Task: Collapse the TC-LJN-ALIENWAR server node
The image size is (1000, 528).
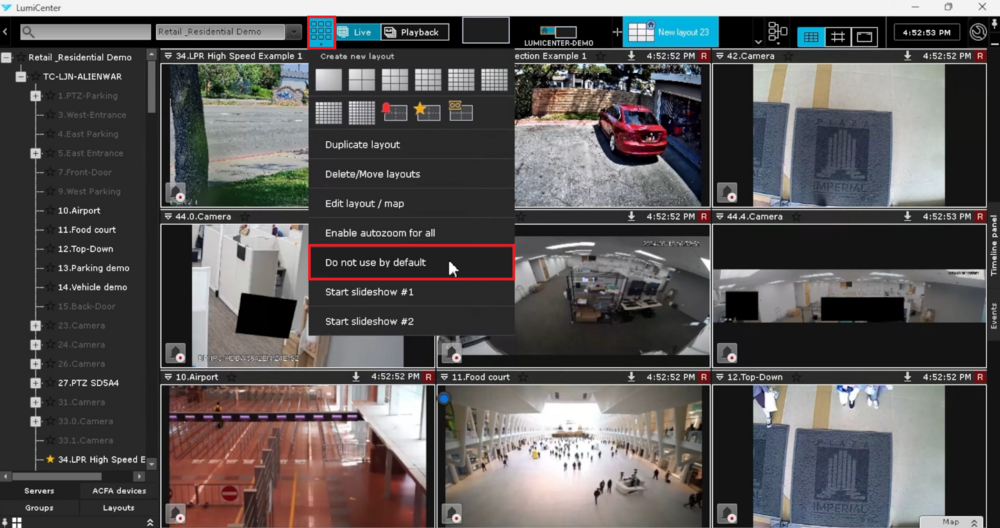Action: pyautogui.click(x=21, y=77)
